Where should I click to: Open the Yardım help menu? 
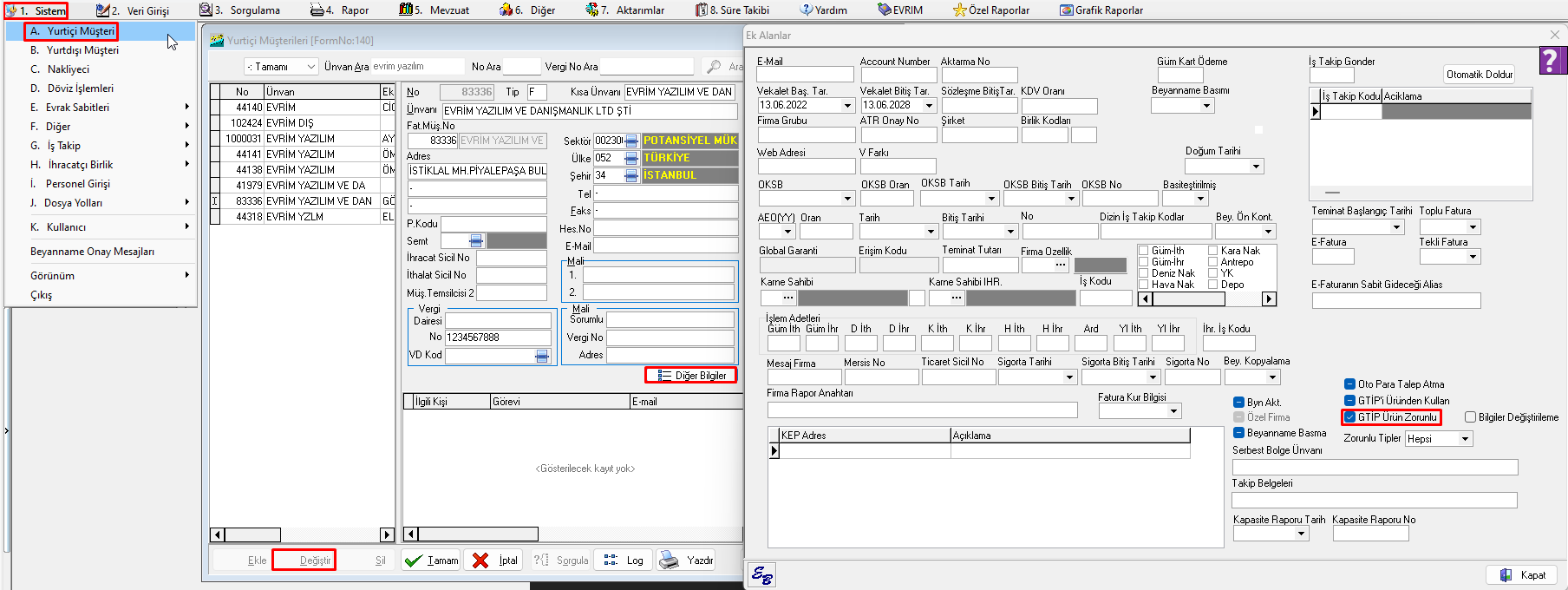824,10
